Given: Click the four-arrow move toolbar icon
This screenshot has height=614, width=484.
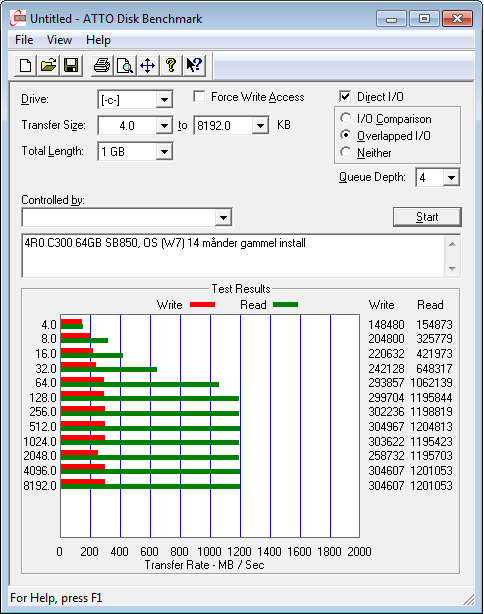Looking at the screenshot, I should pyautogui.click(x=147, y=65).
